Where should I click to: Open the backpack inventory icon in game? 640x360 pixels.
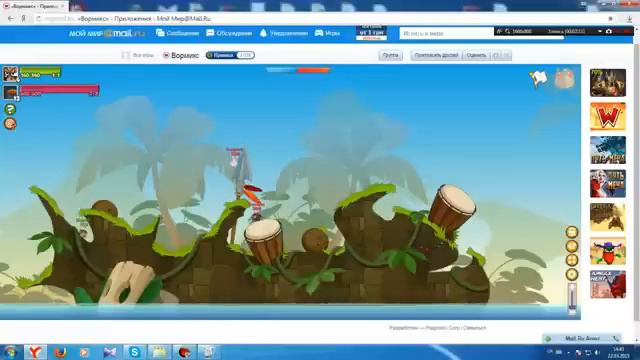(x=564, y=79)
